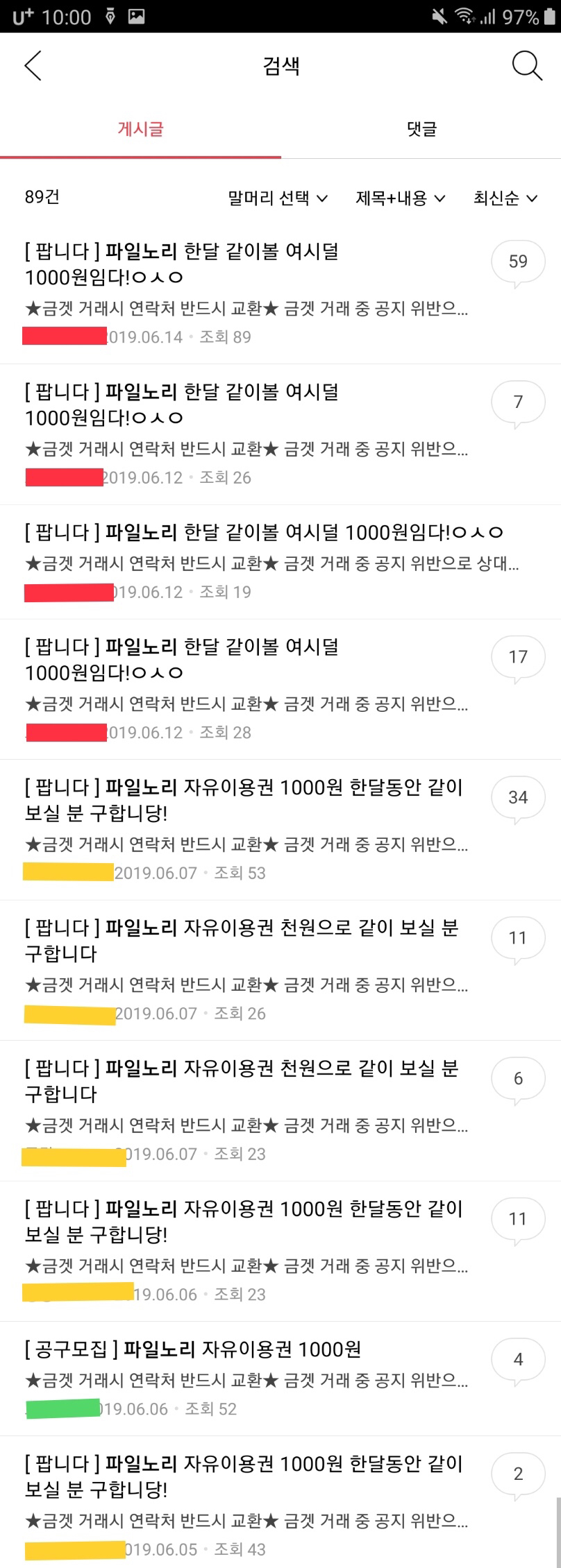
Task: Change the 최신순 sort order dropdown
Action: (x=505, y=198)
